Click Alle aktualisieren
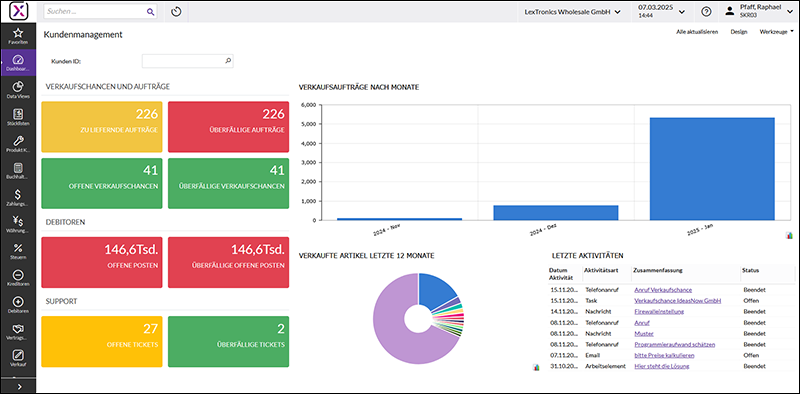Viewport: 800px width, 394px height. (697, 32)
